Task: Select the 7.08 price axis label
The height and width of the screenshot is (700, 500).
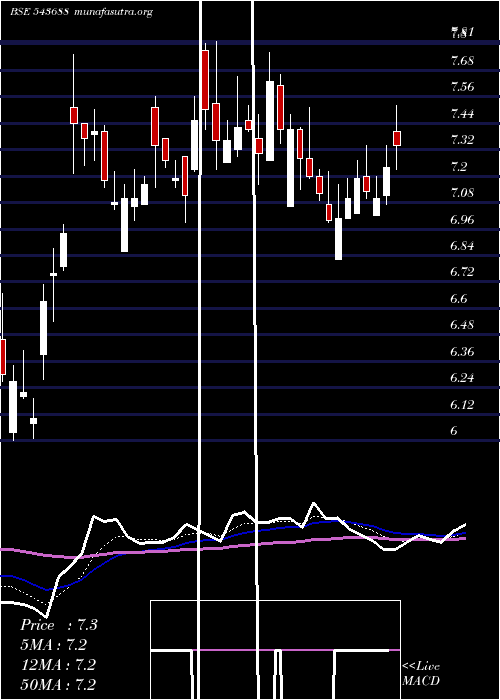Action: coord(462,193)
